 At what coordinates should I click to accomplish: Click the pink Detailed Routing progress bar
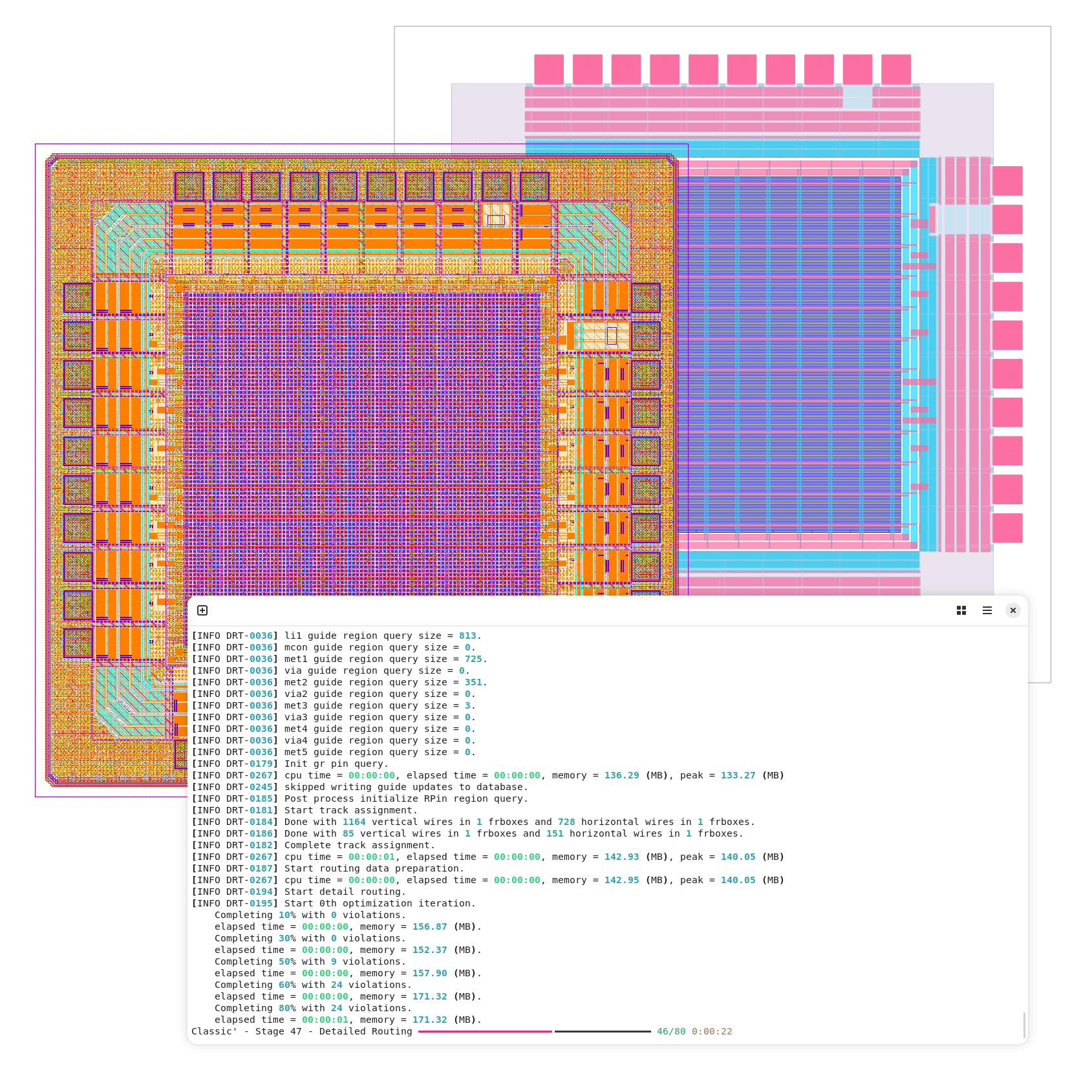(485, 1031)
